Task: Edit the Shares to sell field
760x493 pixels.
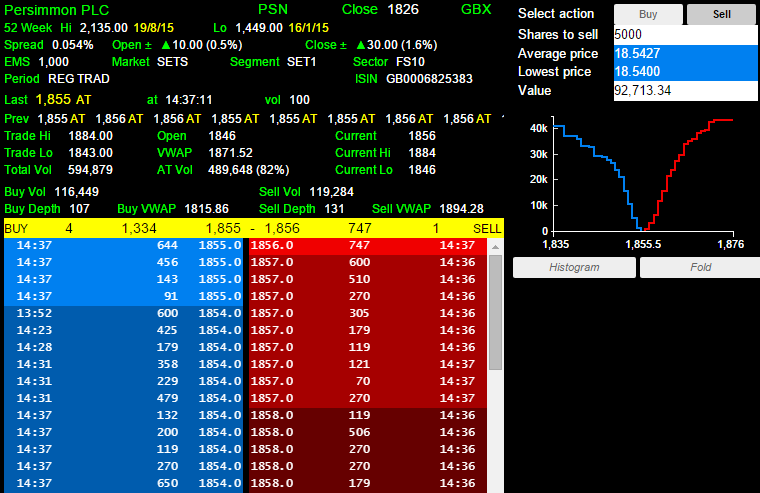Action: [x=685, y=34]
